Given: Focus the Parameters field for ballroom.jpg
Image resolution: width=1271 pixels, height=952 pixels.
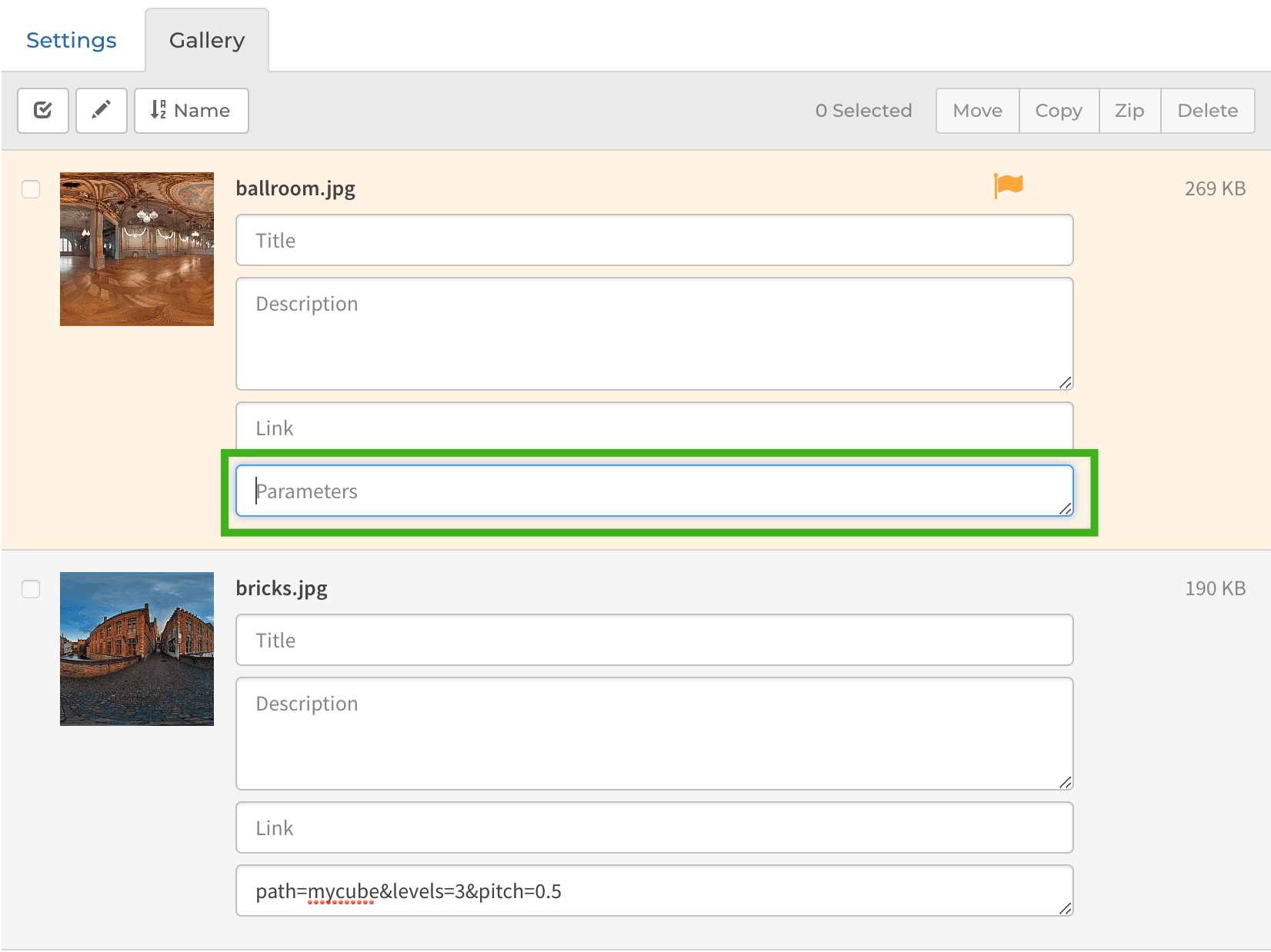Looking at the screenshot, I should pos(655,491).
